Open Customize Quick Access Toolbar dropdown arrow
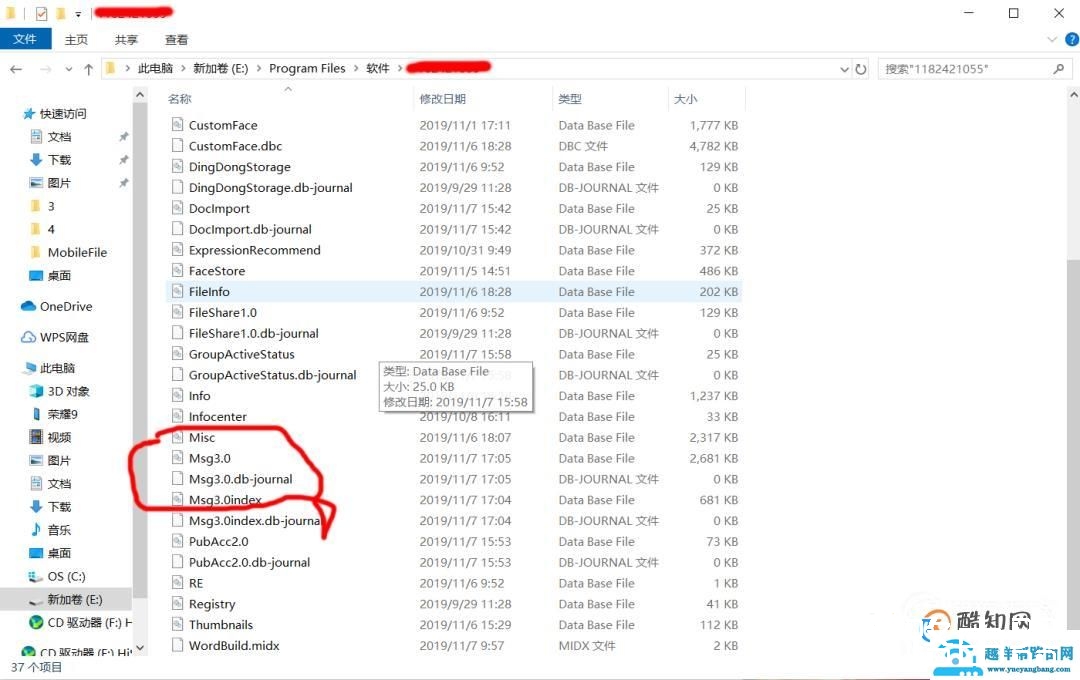This screenshot has width=1080, height=680. (x=78, y=15)
